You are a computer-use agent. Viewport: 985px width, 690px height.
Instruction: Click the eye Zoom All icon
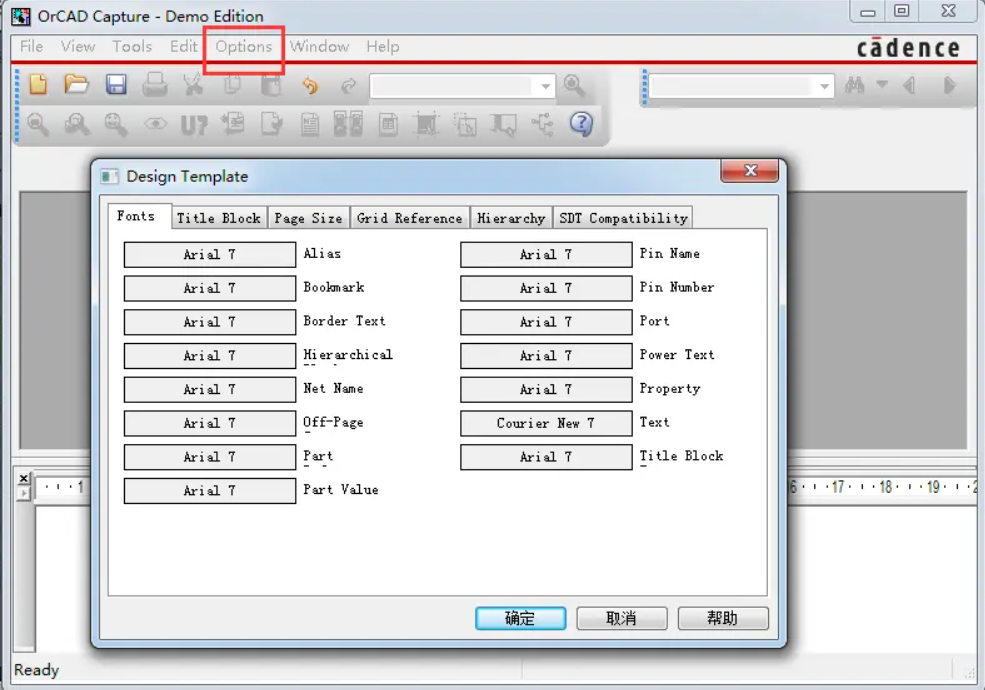pos(155,124)
